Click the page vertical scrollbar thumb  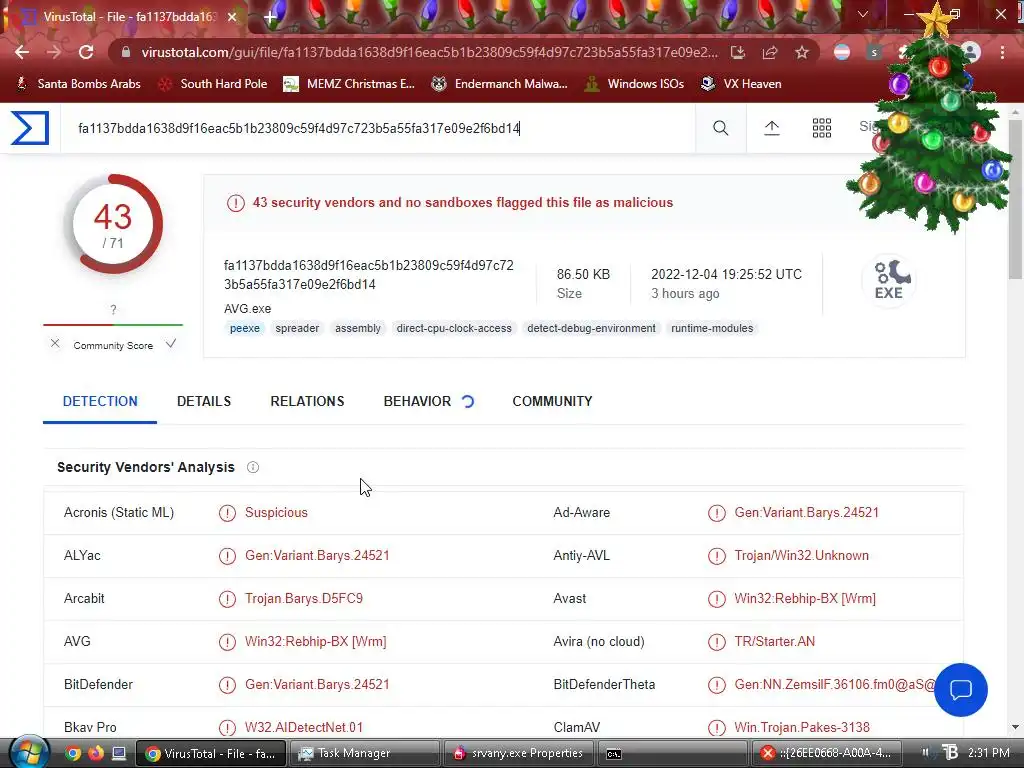1016,199
